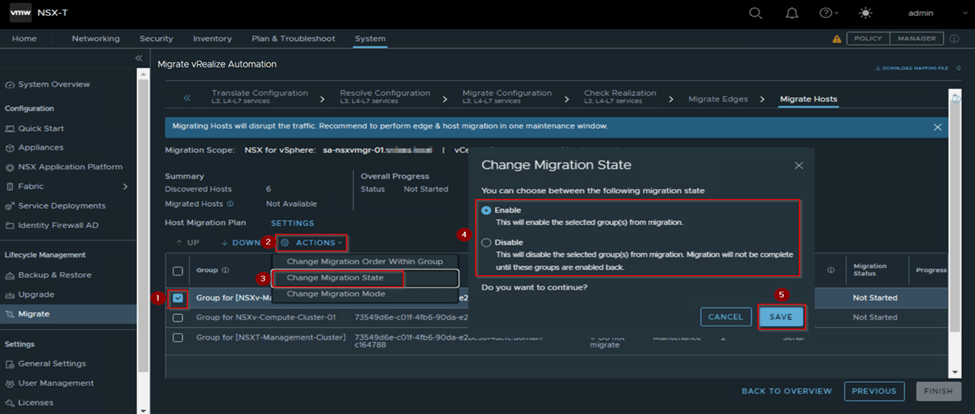Dismiss the blue migration warning banner
This screenshot has width=975, height=414.
pyautogui.click(x=937, y=127)
